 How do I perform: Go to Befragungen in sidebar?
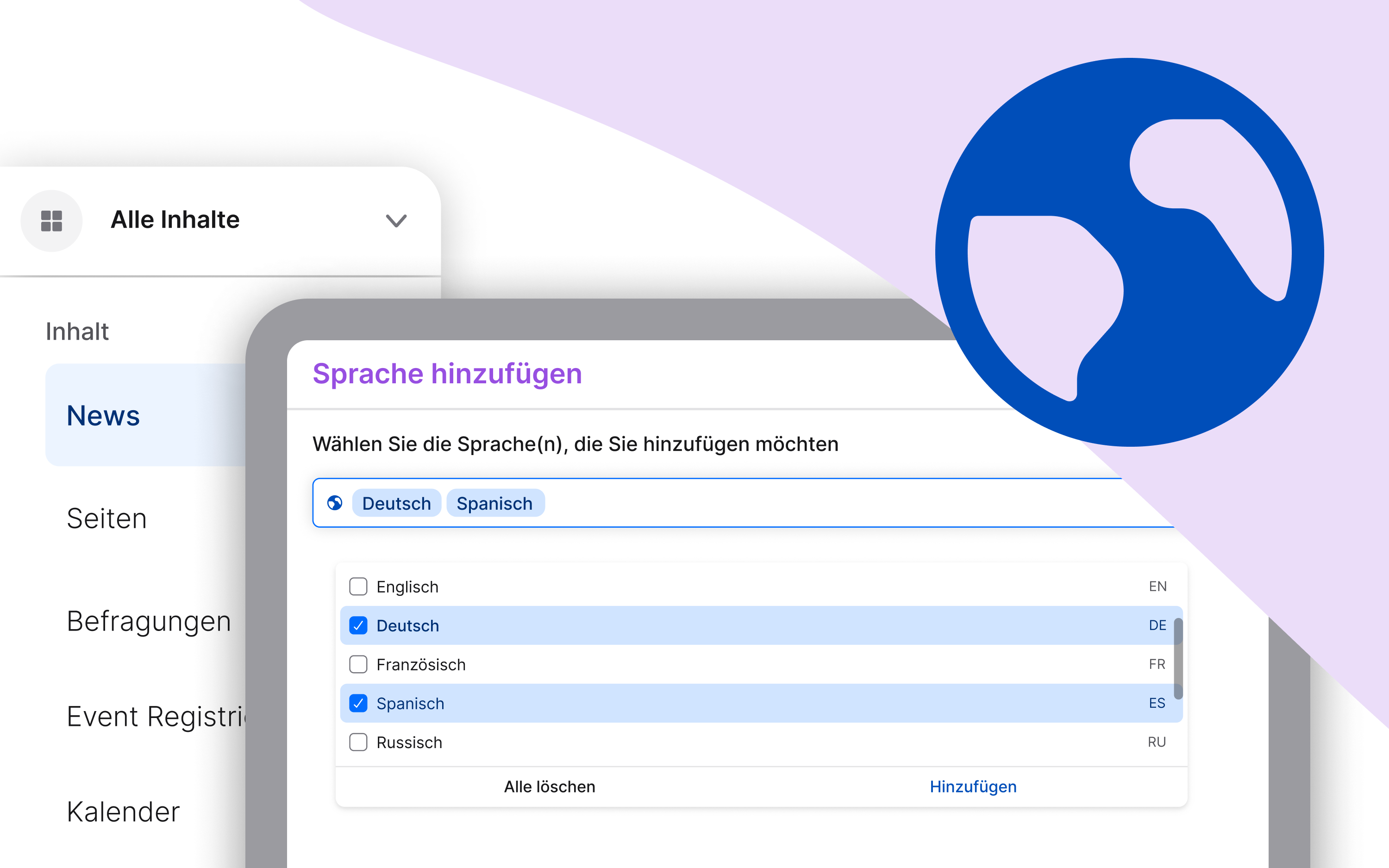pyautogui.click(x=149, y=622)
